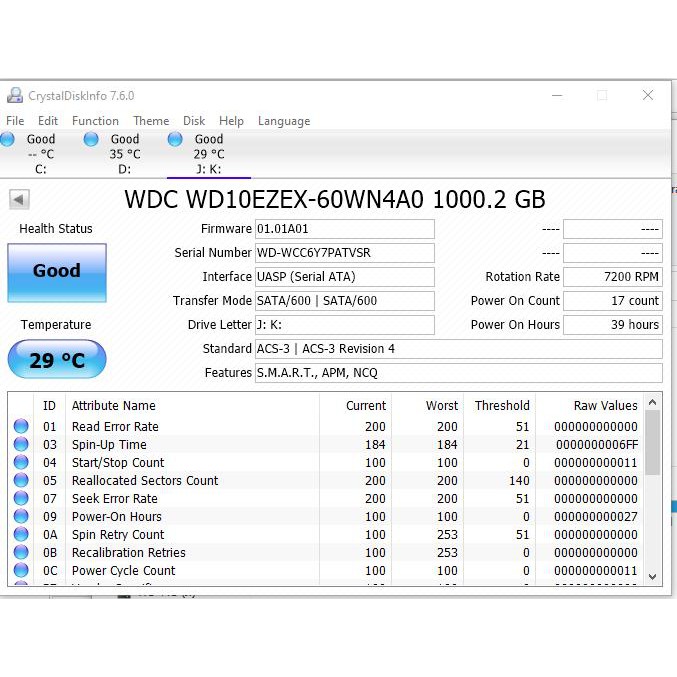Viewport: 677px width, 677px height.
Task: Click the Current column header
Action: 355,405
